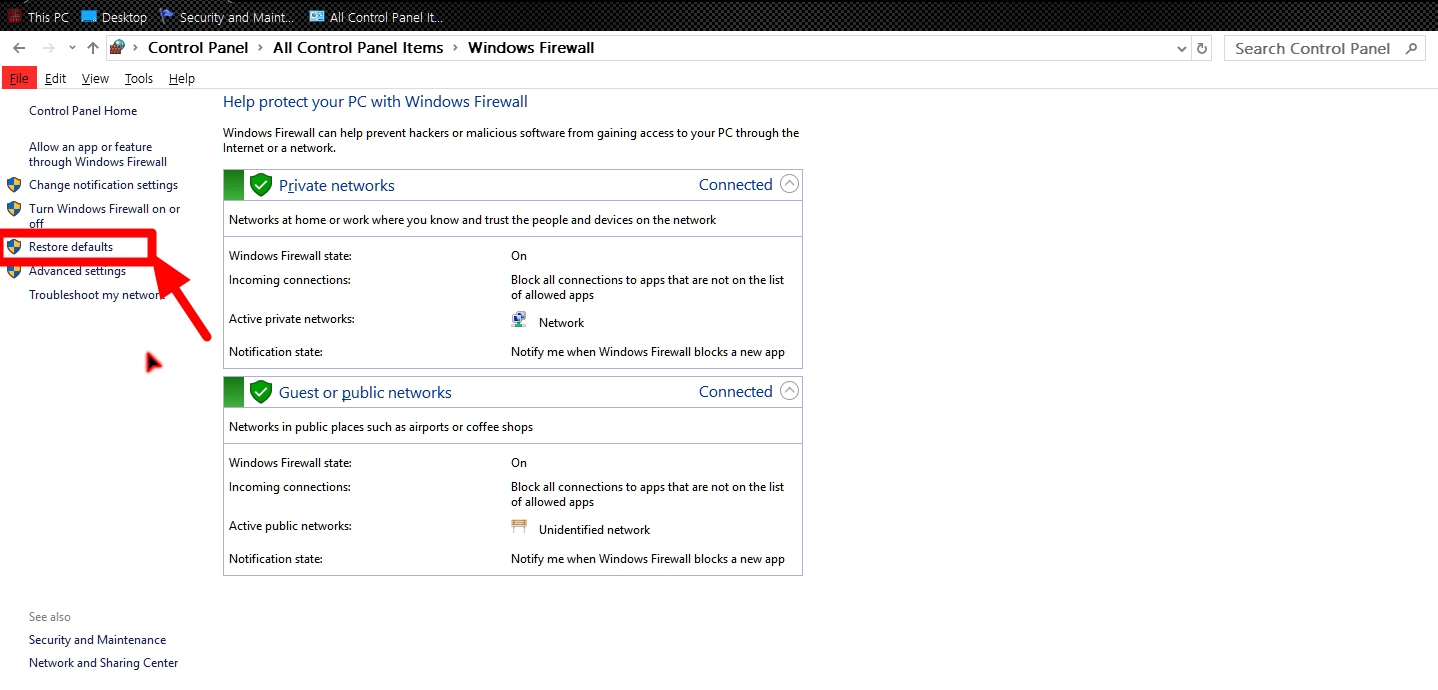Image resolution: width=1438 pixels, height=690 pixels.
Task: Click the address bar refresh icon
Action: coord(1202,48)
